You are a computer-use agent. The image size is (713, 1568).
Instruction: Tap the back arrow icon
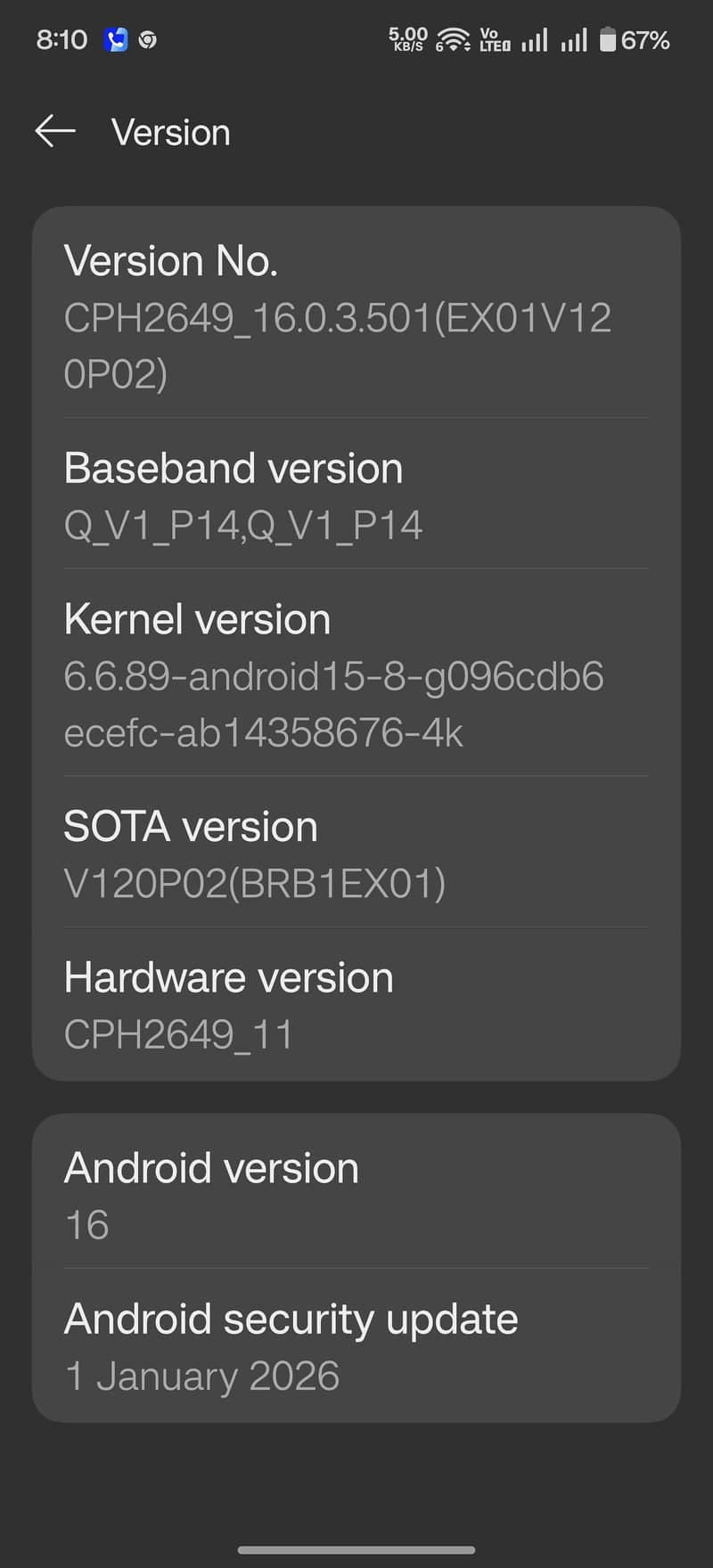pyautogui.click(x=55, y=131)
